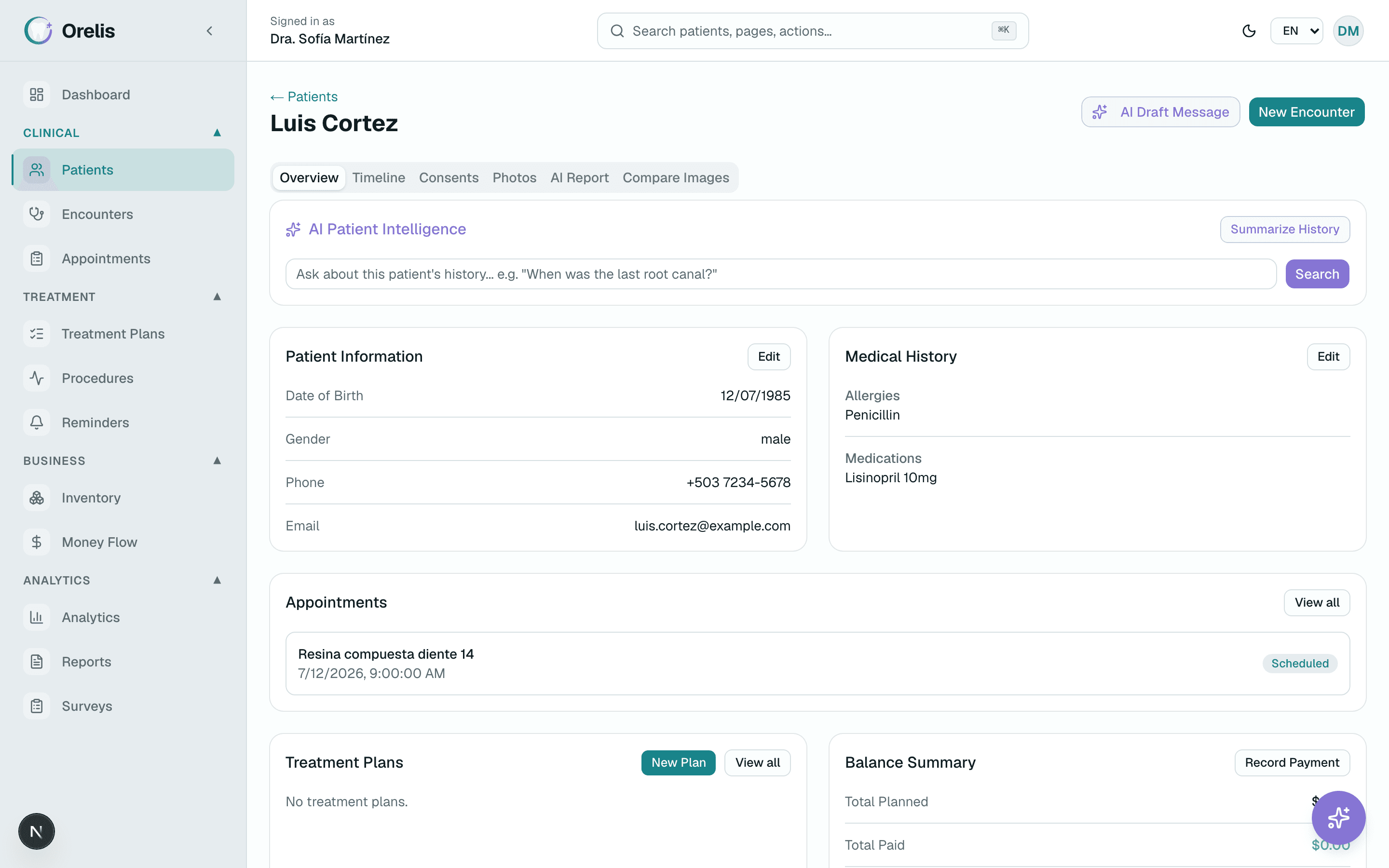Viewport: 1389px width, 868px height.
Task: Collapse the sidebar with chevron
Action: 209,31
